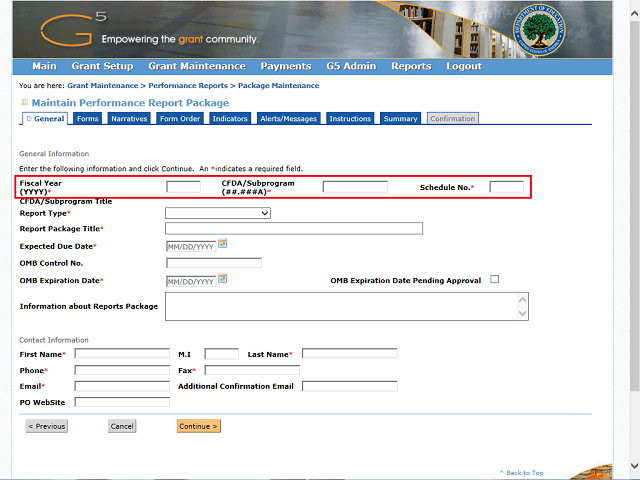Click the OMB Control No. field

click(x=214, y=263)
